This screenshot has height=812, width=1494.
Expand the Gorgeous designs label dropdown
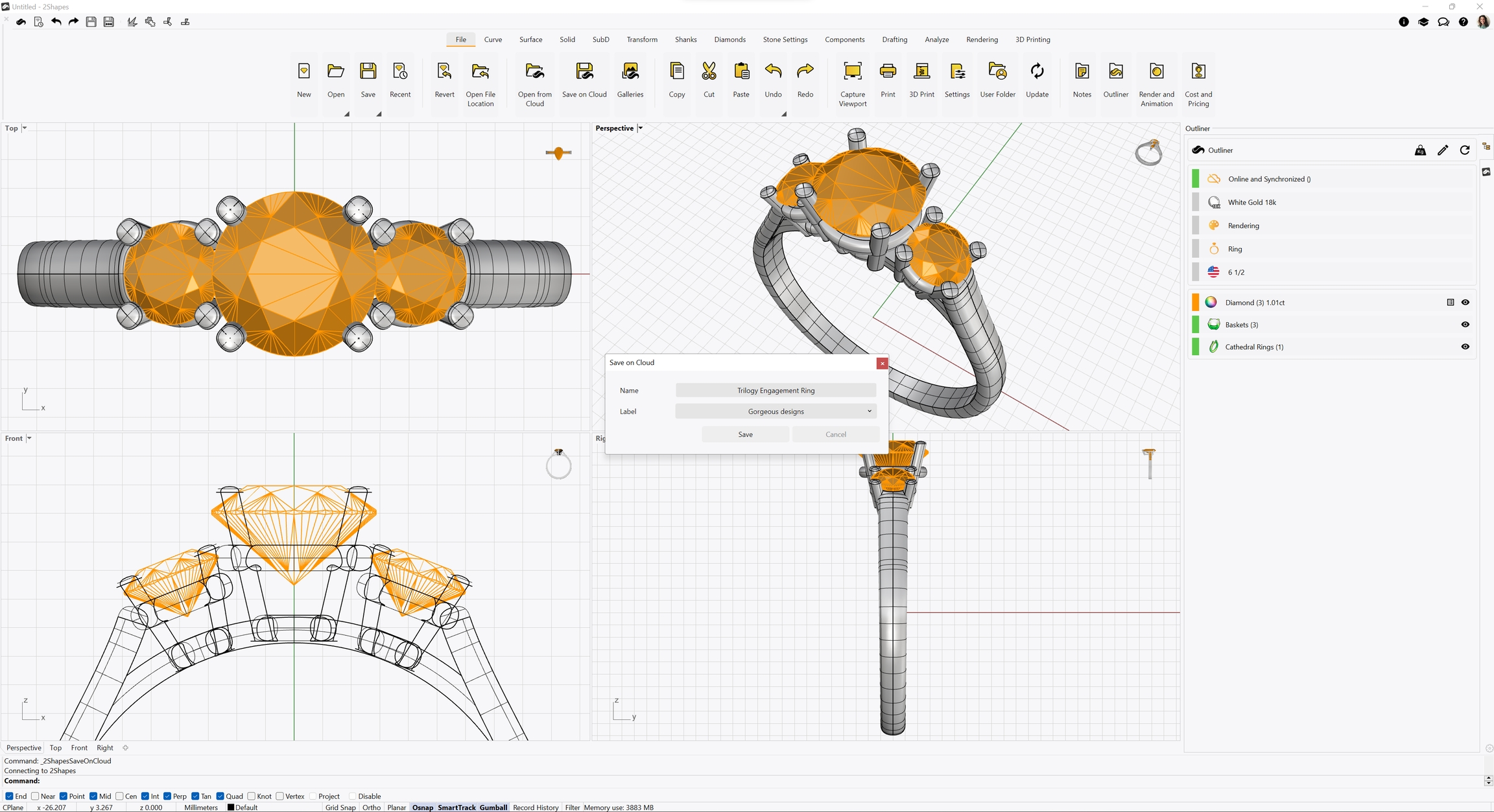(869, 412)
